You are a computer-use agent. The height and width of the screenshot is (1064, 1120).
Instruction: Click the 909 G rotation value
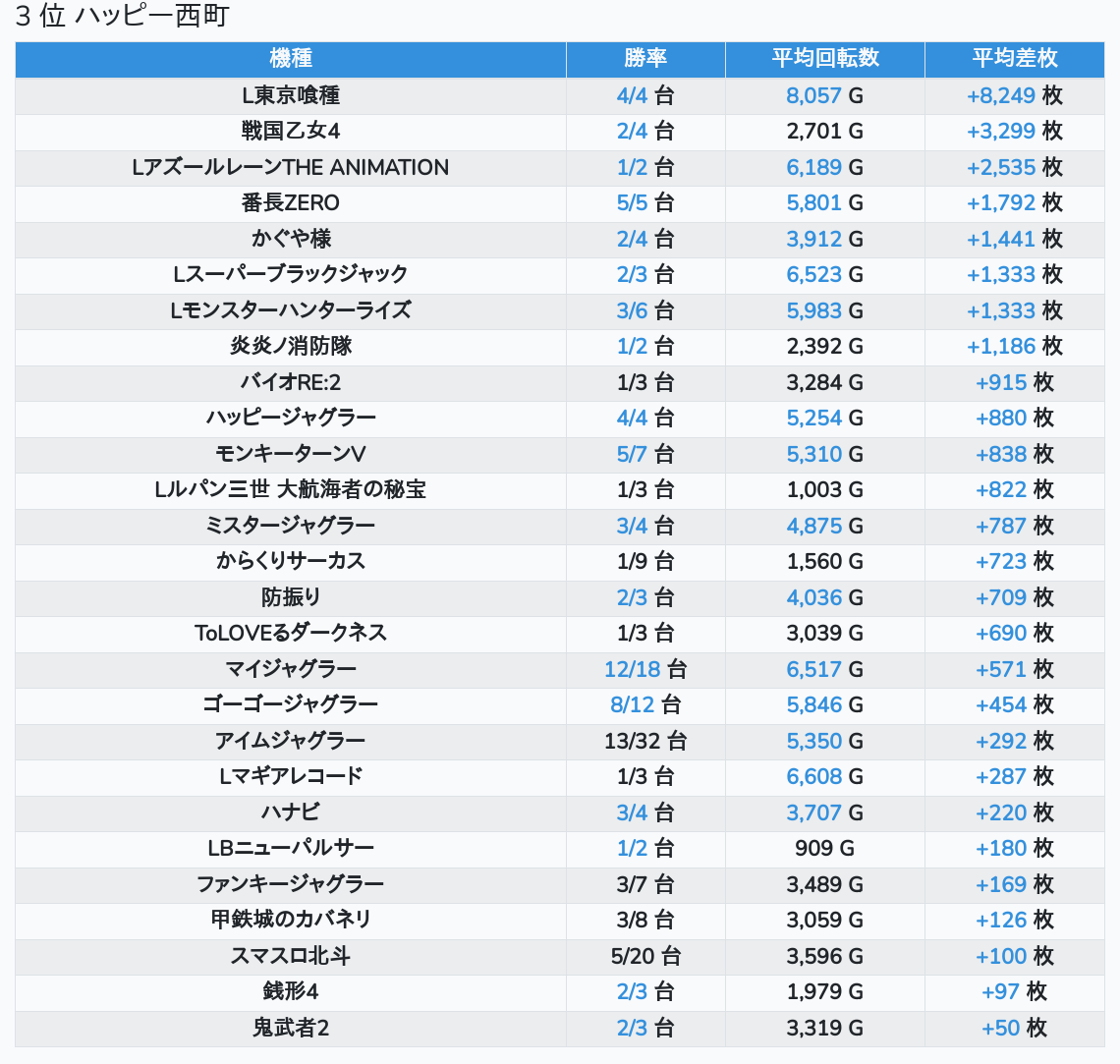point(825,848)
